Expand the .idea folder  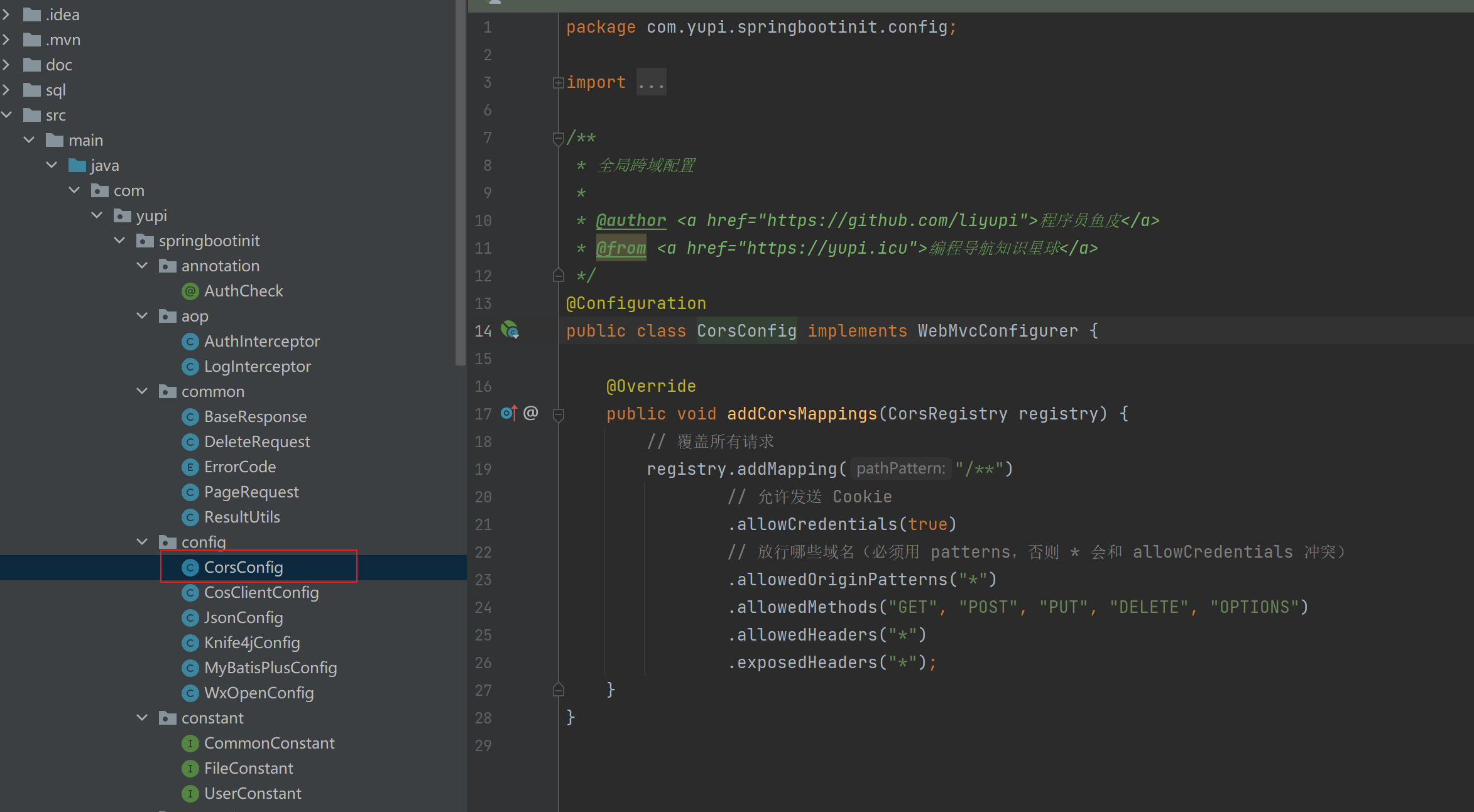[6, 14]
